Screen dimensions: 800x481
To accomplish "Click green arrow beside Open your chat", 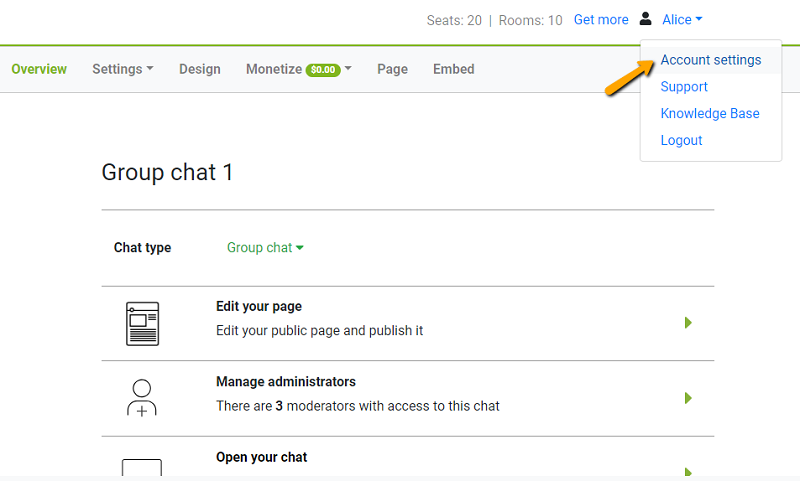I will (x=688, y=471).
